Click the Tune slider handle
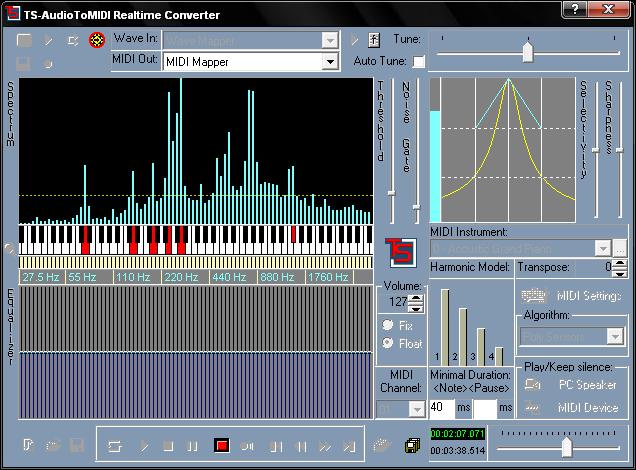Viewport: 636px width, 470px height. point(527,52)
